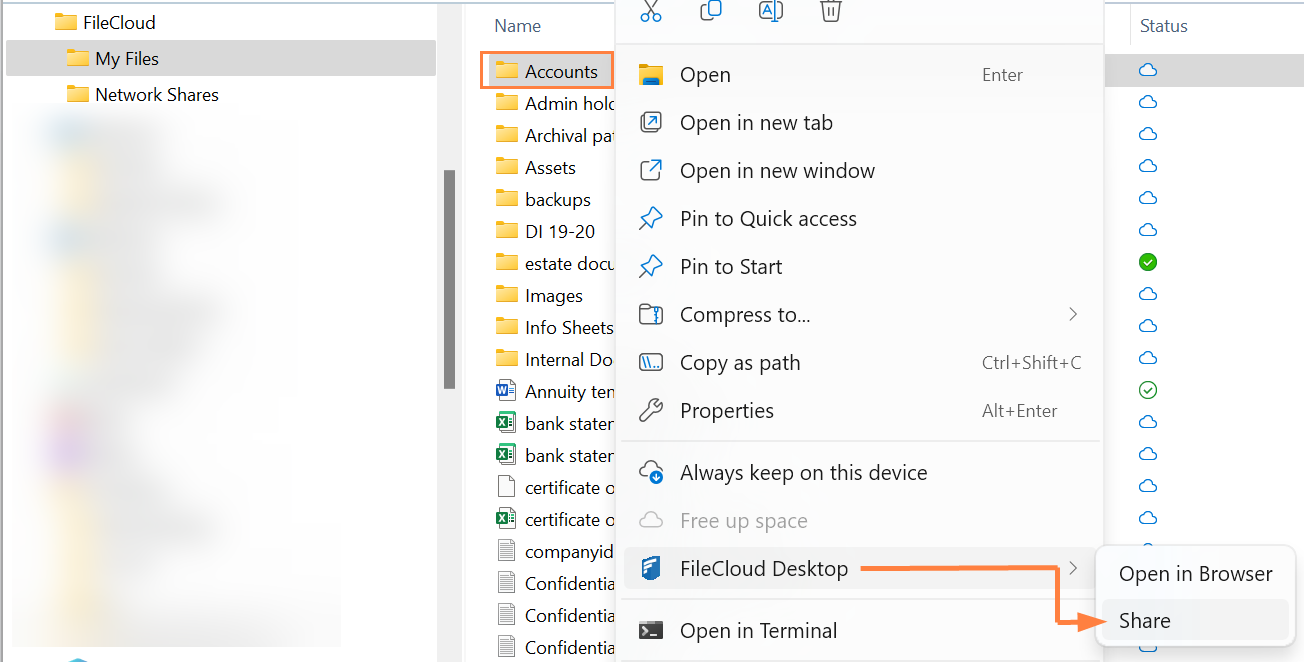The width and height of the screenshot is (1304, 662).
Task: Click the Open in Terminal icon
Action: pyautogui.click(x=652, y=630)
